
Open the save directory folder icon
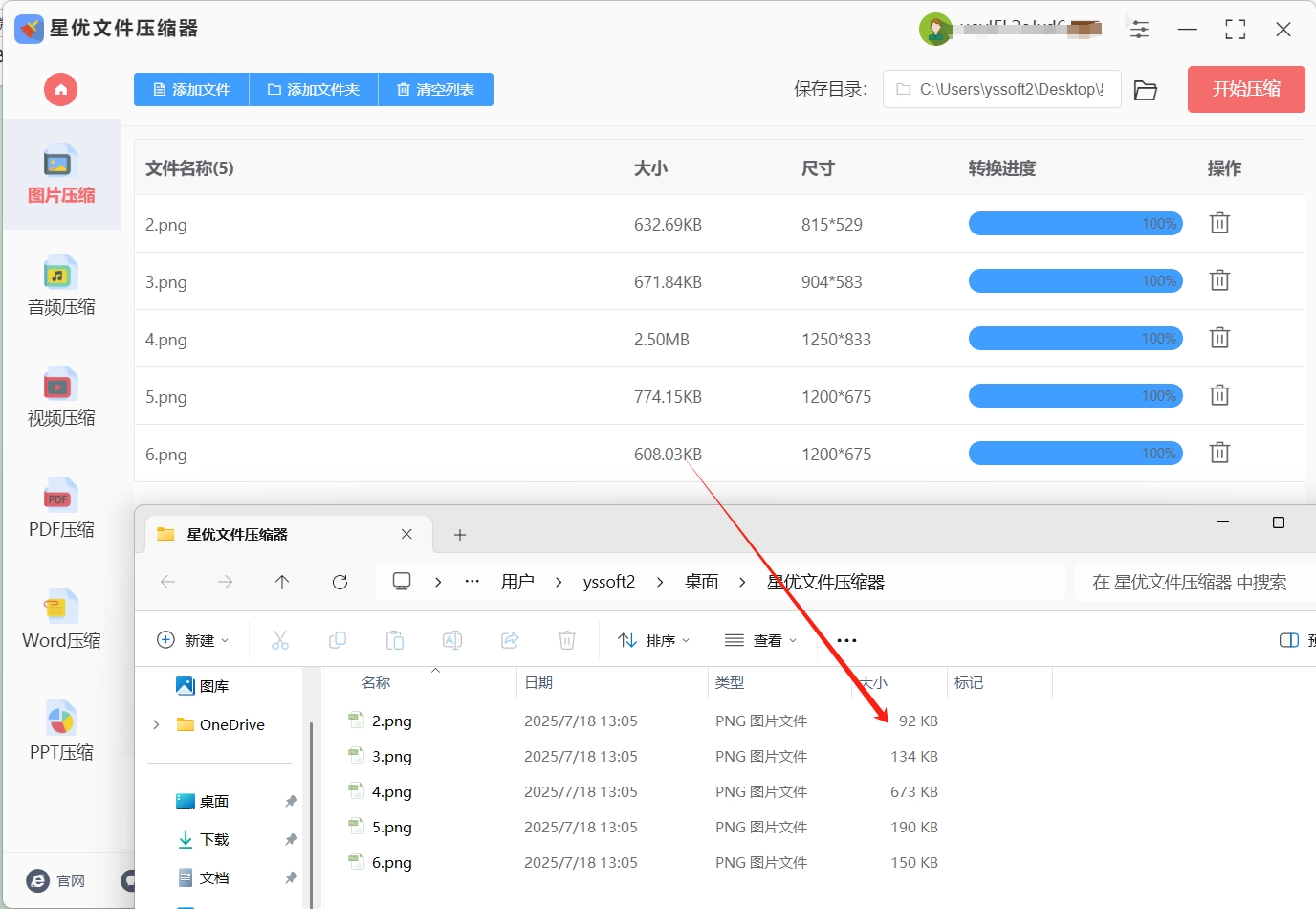[x=1146, y=90]
